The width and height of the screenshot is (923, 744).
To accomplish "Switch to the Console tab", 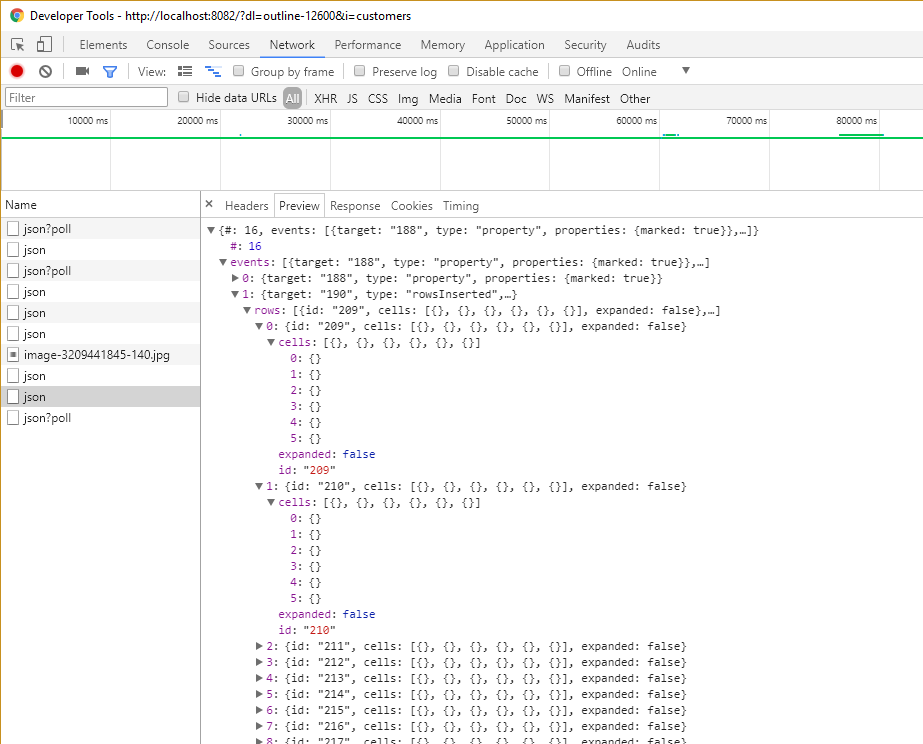I will point(168,45).
